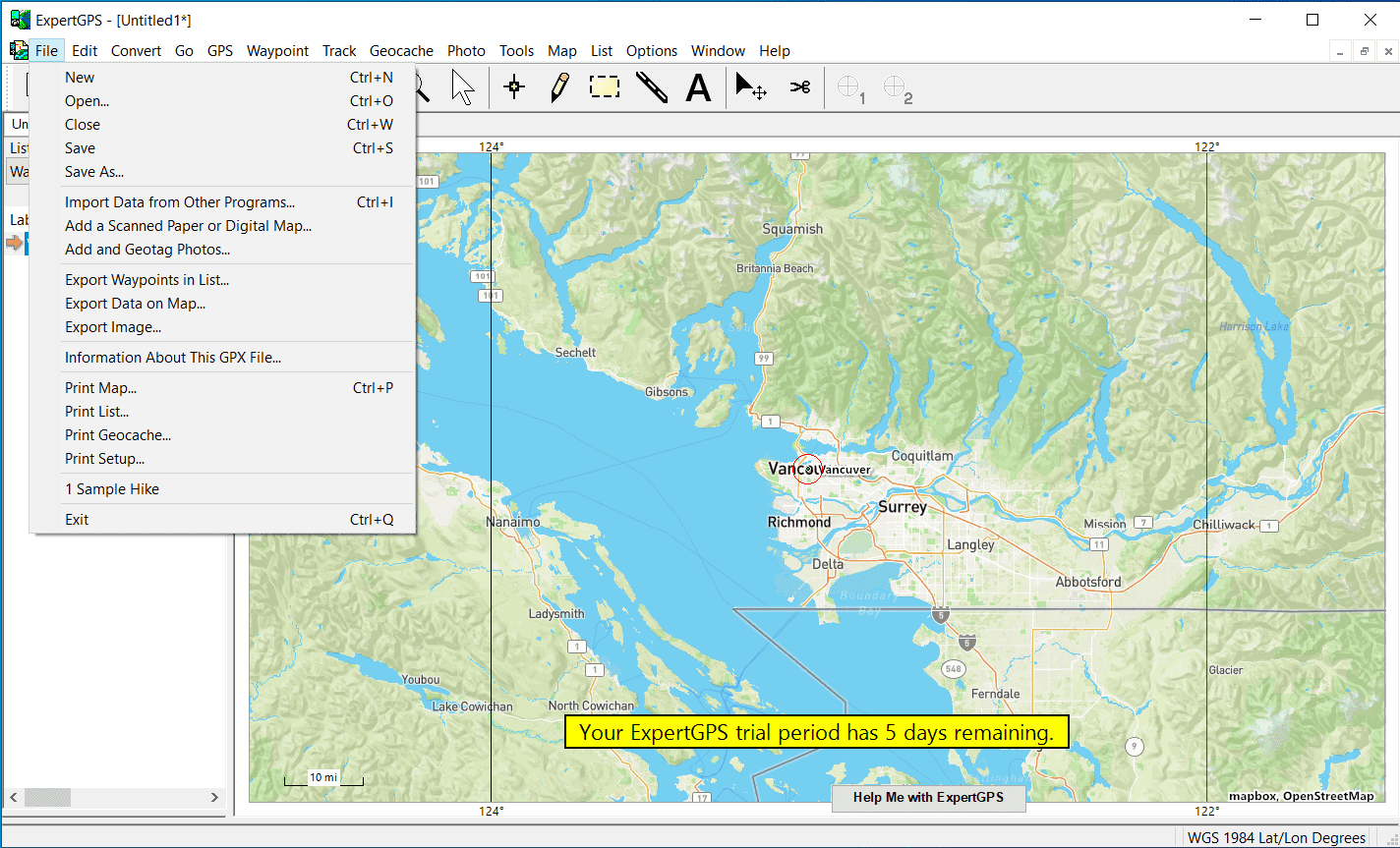Click the calibration point 1 icon
This screenshot has height=848, width=1400.
point(850,88)
